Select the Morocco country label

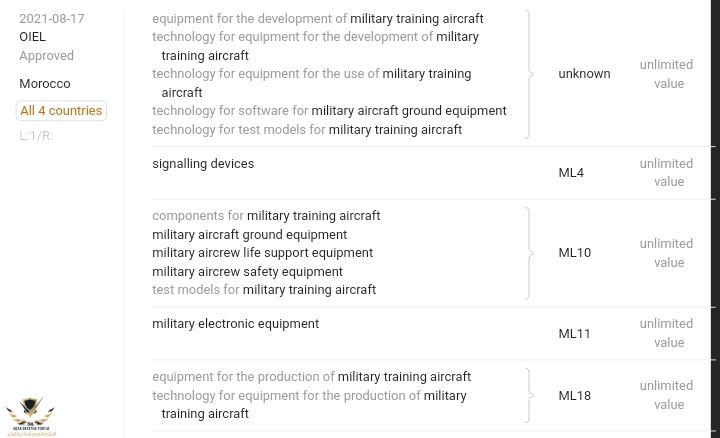tap(45, 83)
